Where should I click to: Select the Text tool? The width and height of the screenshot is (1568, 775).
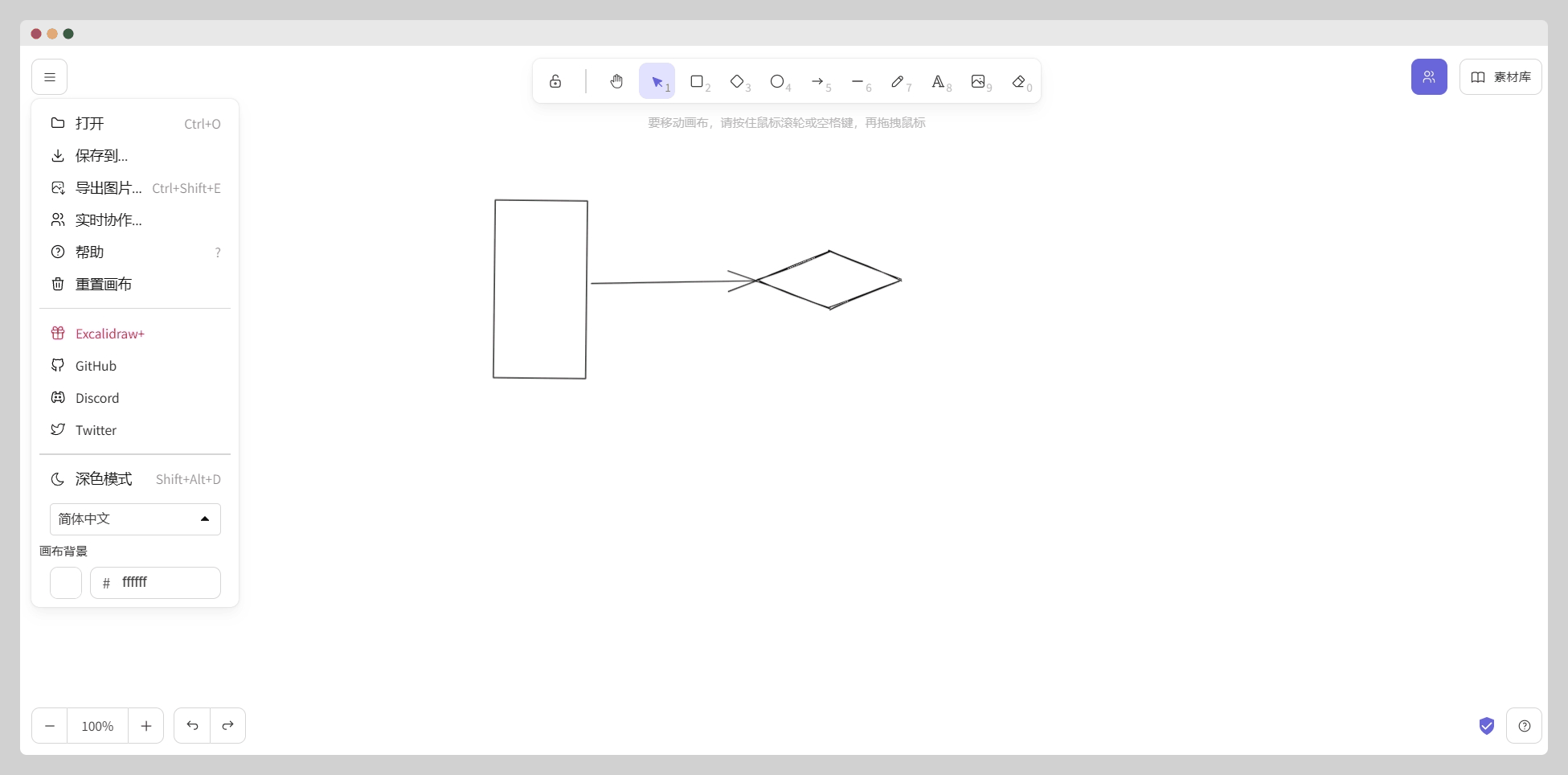pyautogui.click(x=938, y=81)
